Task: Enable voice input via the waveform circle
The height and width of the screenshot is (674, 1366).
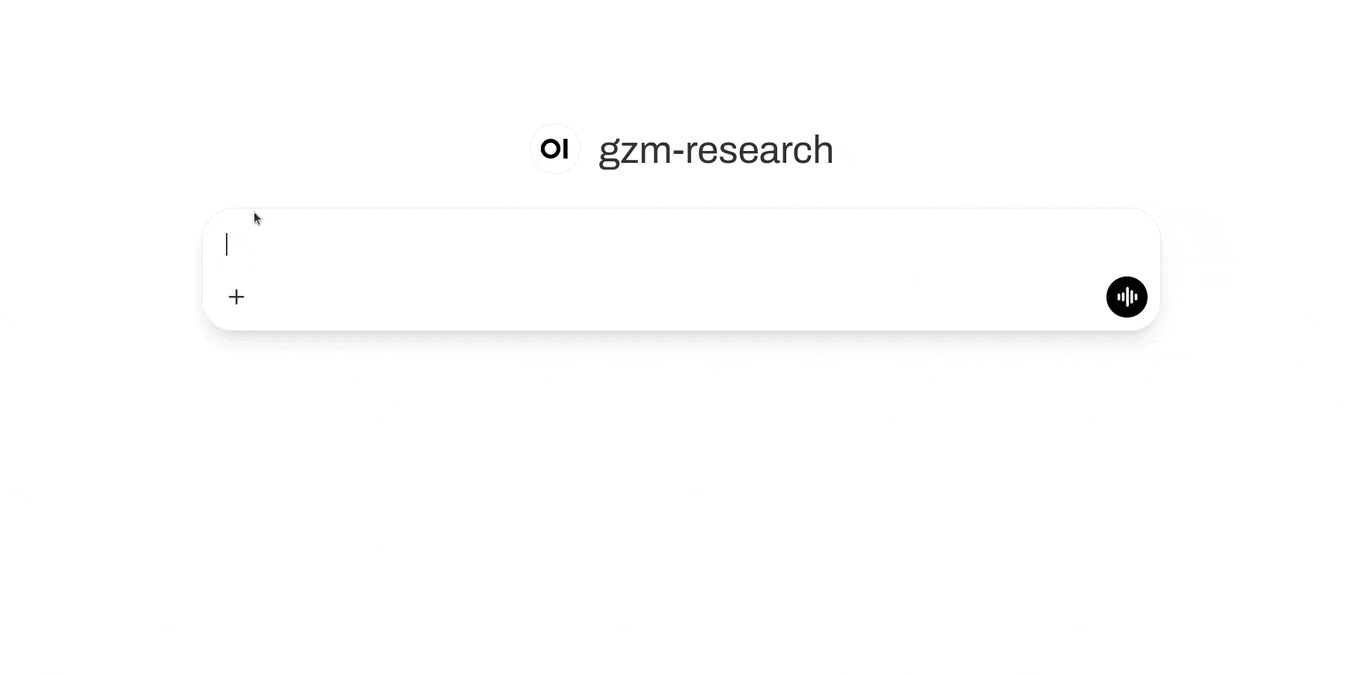Action: [1126, 297]
